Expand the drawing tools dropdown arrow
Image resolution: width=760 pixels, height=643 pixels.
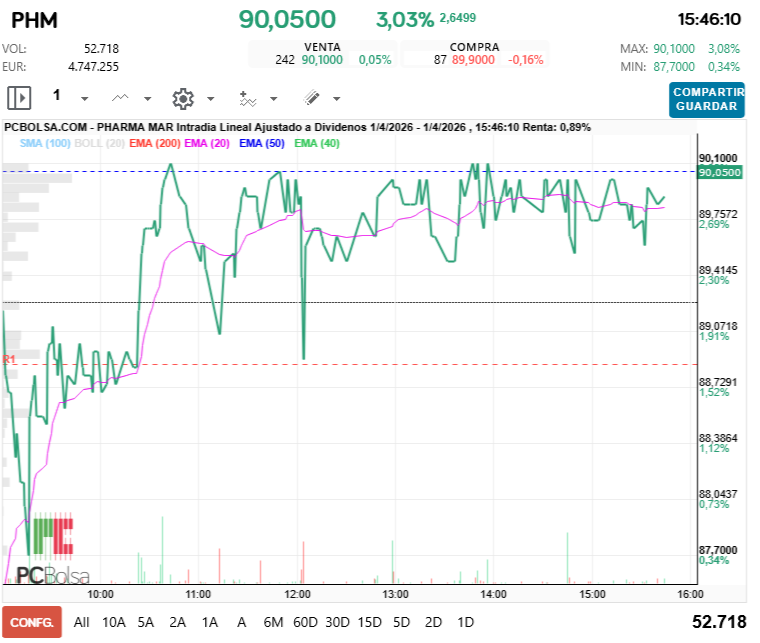click(x=336, y=99)
